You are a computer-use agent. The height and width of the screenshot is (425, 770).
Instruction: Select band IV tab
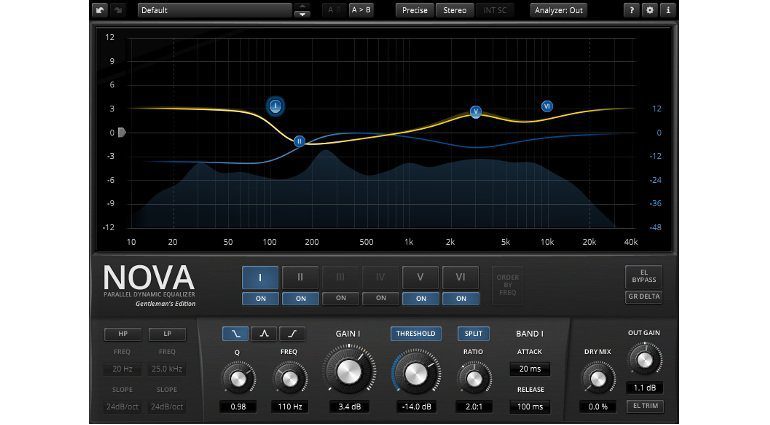point(380,278)
